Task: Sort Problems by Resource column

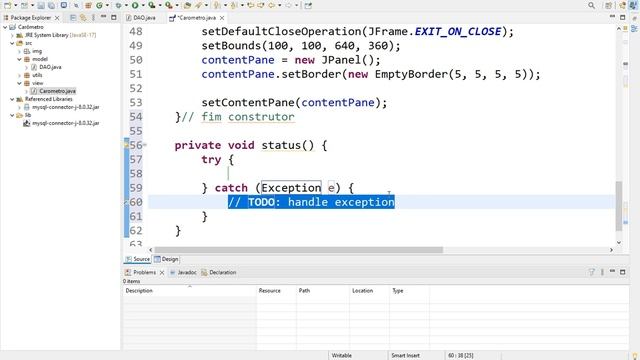Action: click(x=276, y=291)
